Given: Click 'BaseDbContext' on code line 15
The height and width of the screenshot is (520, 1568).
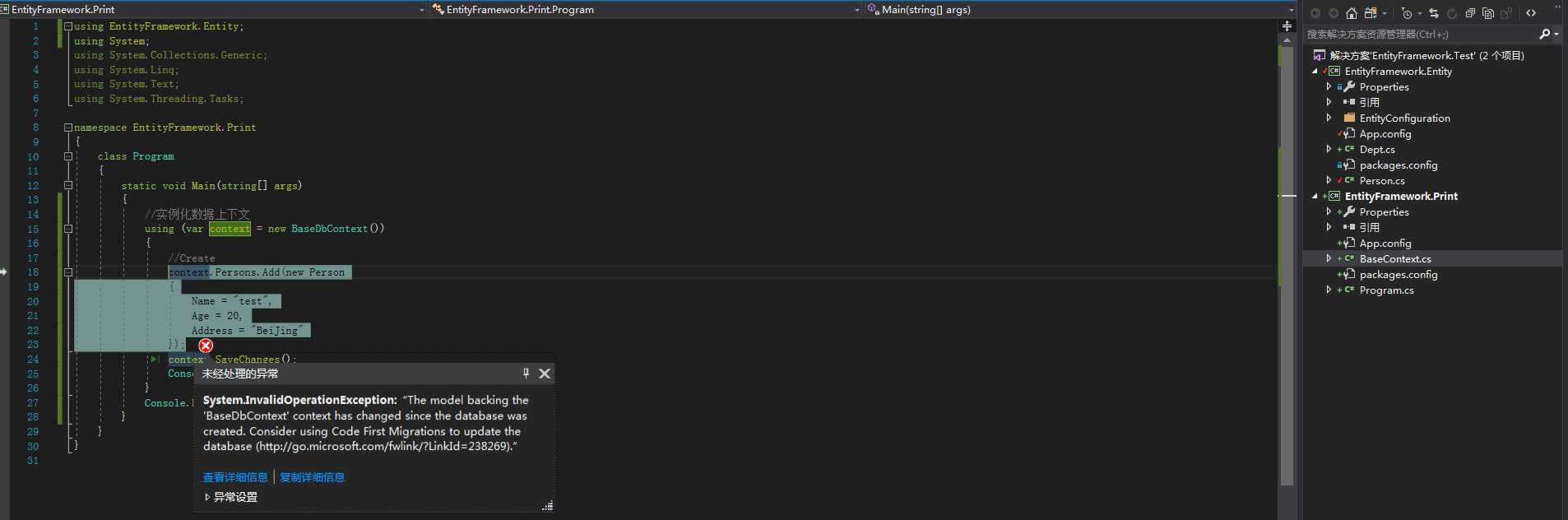Looking at the screenshot, I should pos(329,229).
